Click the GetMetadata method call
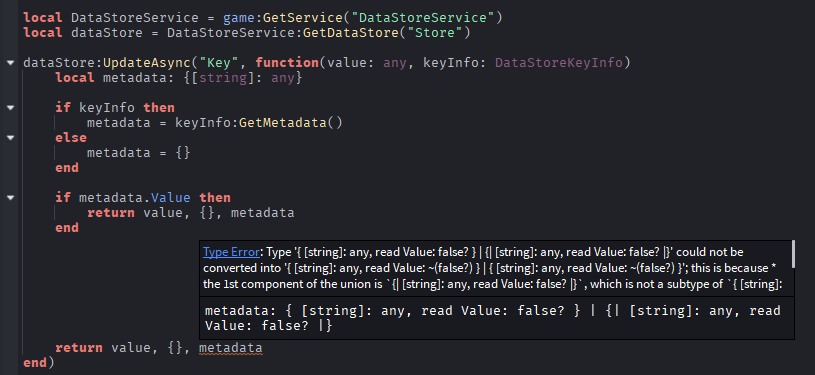815x375 pixels. [x=283, y=123]
